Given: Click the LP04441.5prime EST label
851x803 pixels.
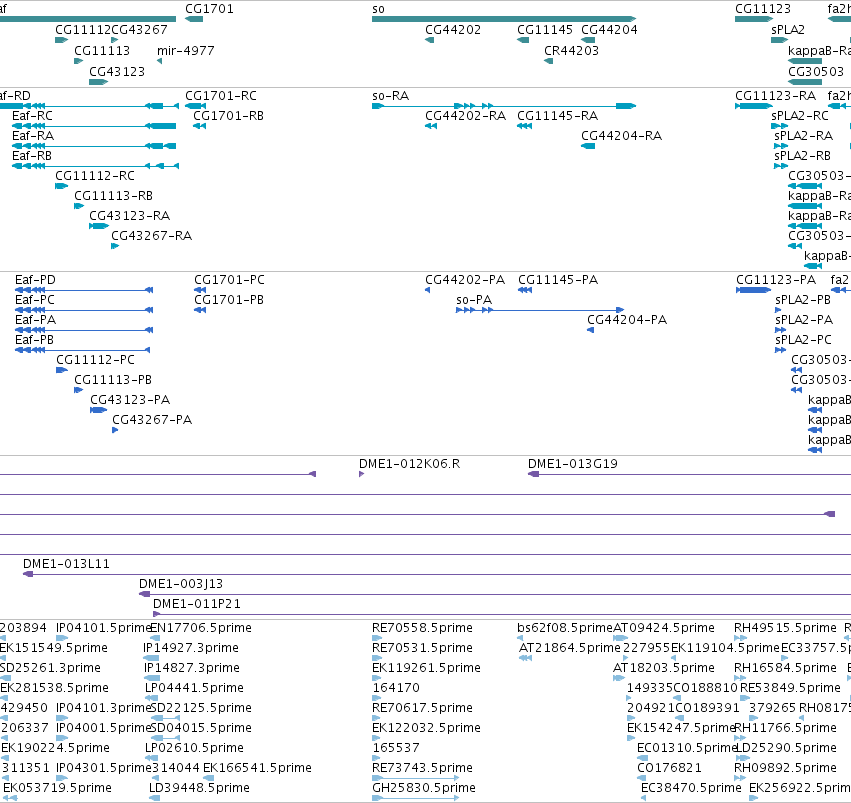Looking at the screenshot, I should click(x=194, y=689).
